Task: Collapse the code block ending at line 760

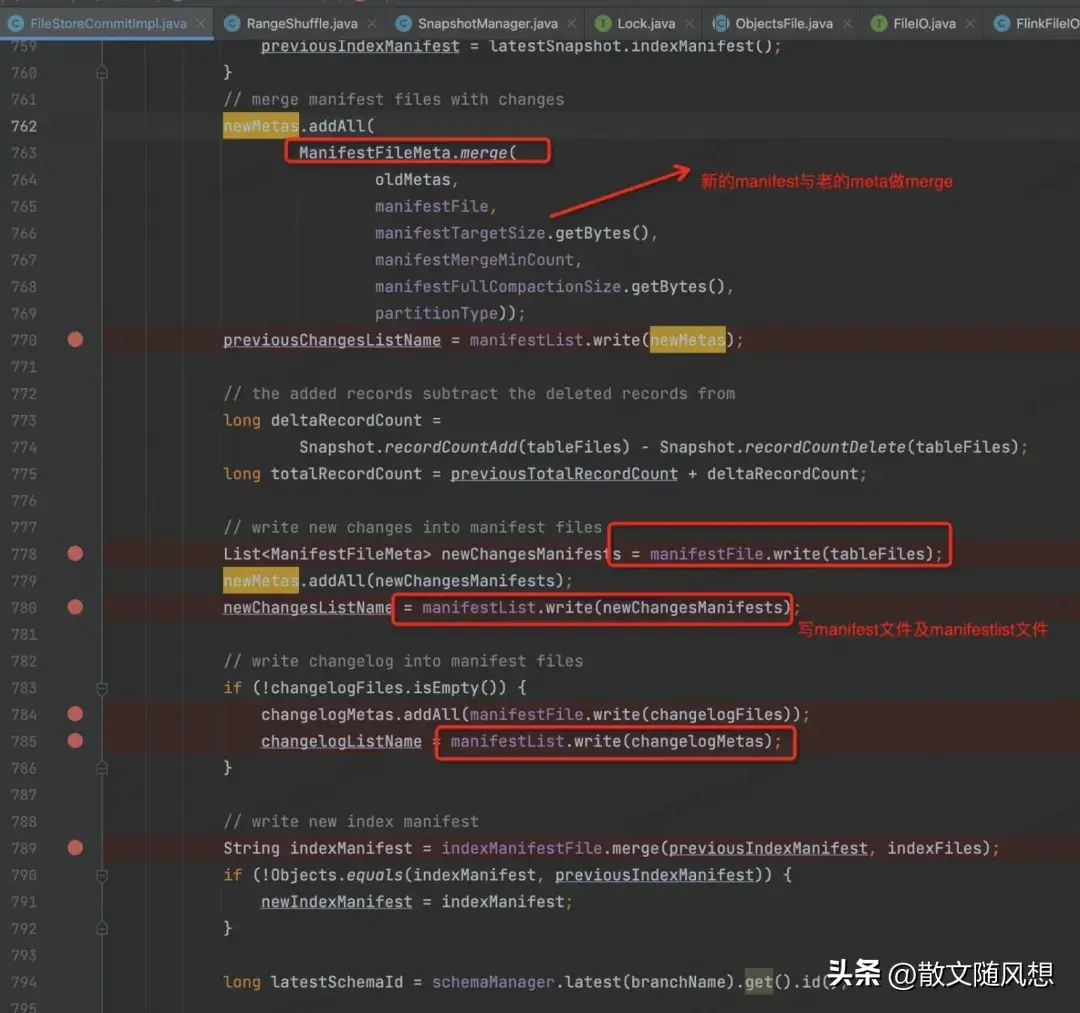Action: click(102, 72)
